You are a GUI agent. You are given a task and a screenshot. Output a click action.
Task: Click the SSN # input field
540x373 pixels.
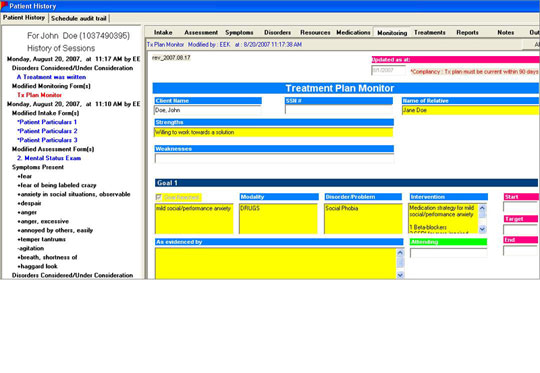click(339, 110)
